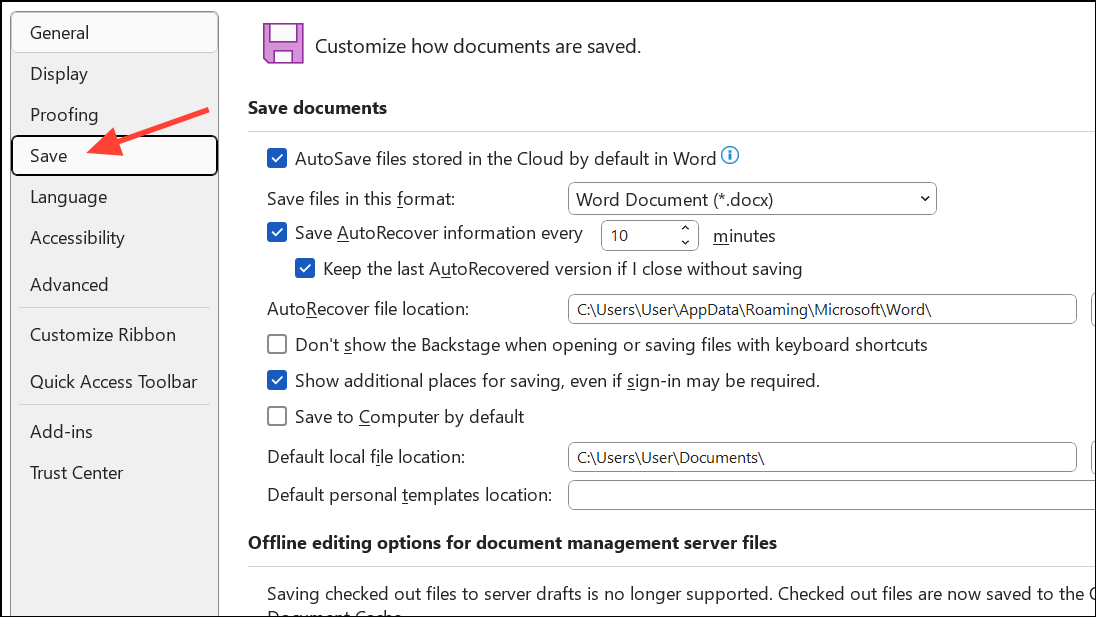Enable 'Save to Computer by default'
The image size is (1096, 617).
[277, 416]
